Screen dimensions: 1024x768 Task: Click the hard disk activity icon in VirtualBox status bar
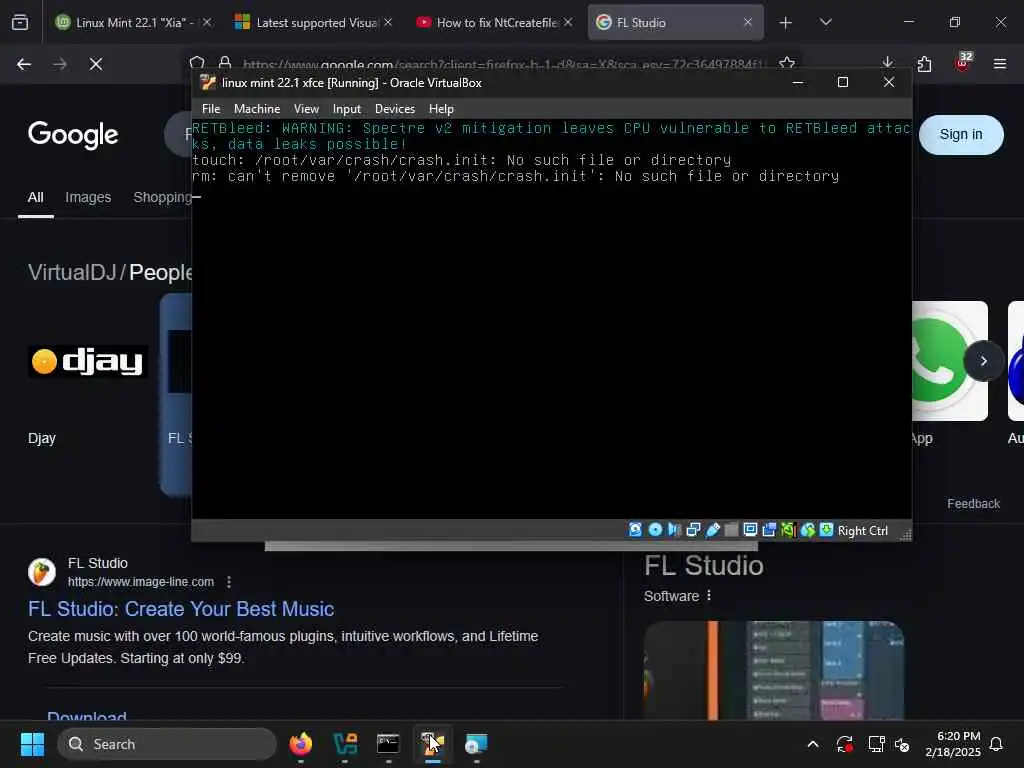635,530
